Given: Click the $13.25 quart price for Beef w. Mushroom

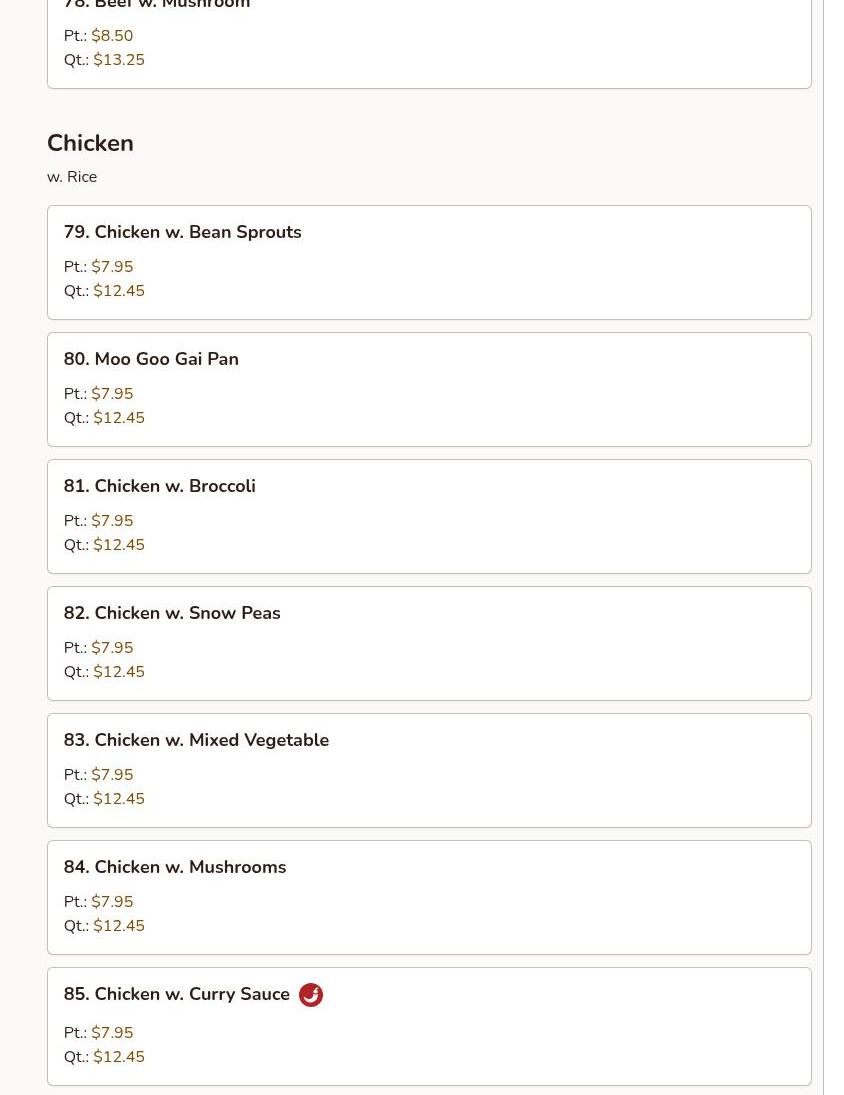Looking at the screenshot, I should 119,60.
